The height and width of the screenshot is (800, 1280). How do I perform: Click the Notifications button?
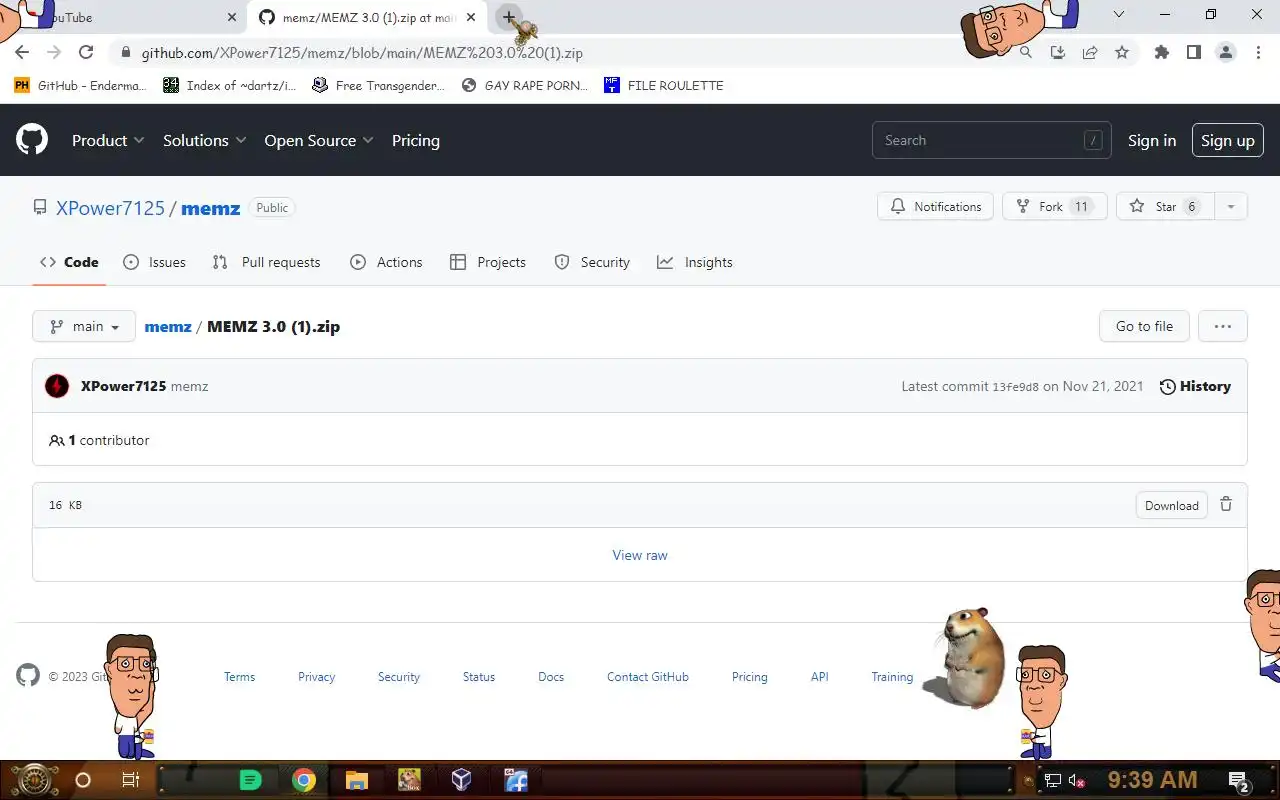[936, 207]
